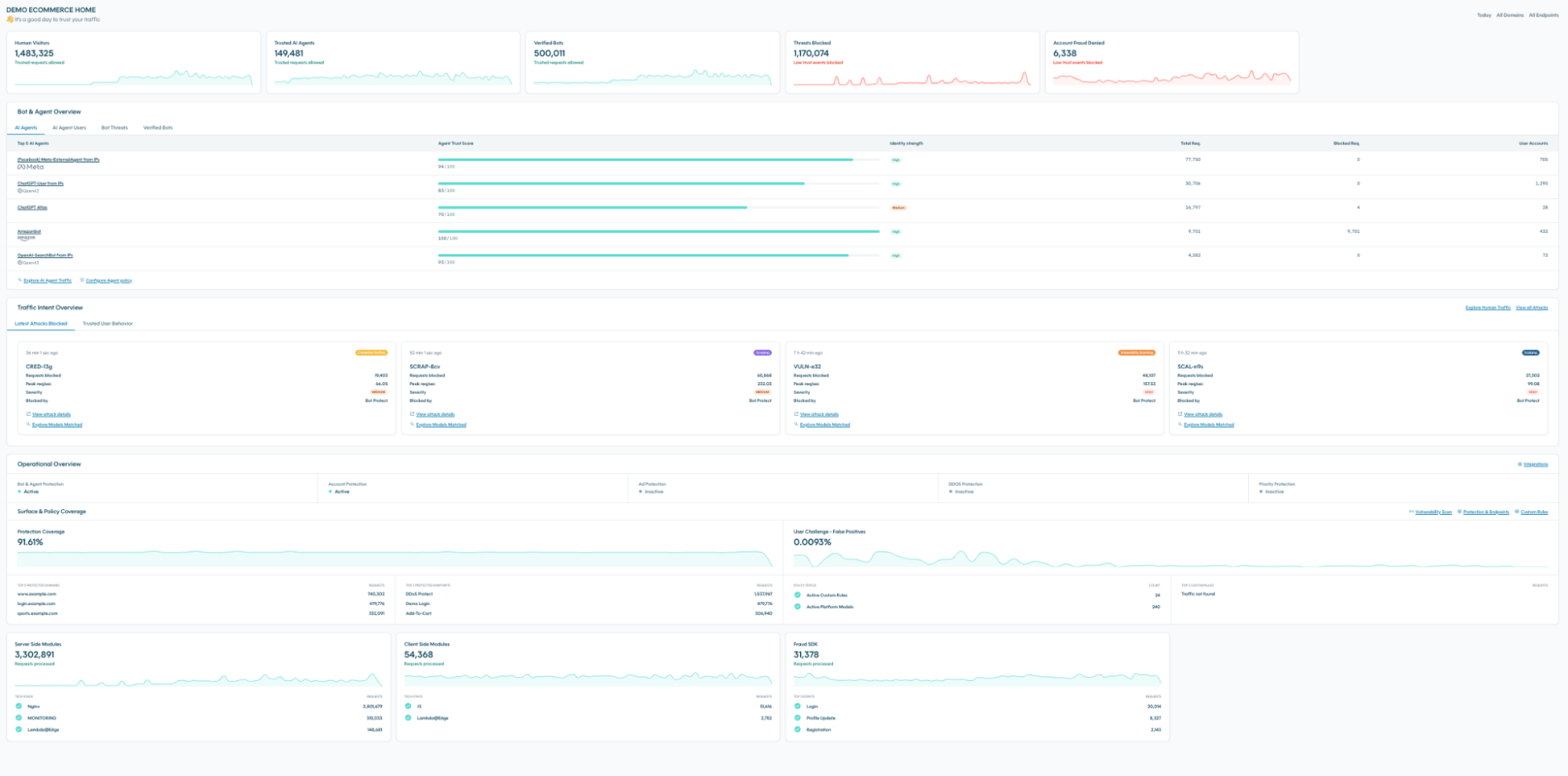Click green check beside Registration
This screenshot has height=776, width=1568.
point(798,730)
